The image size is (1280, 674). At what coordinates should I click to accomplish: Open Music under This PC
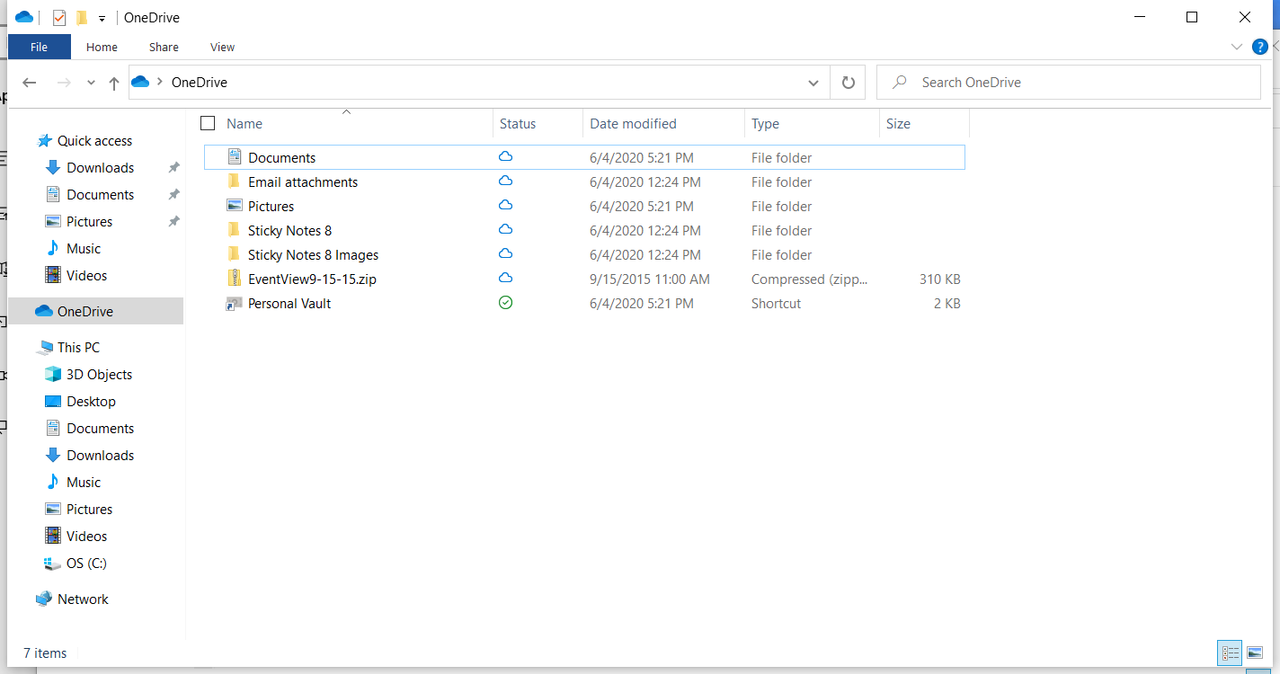tap(84, 482)
